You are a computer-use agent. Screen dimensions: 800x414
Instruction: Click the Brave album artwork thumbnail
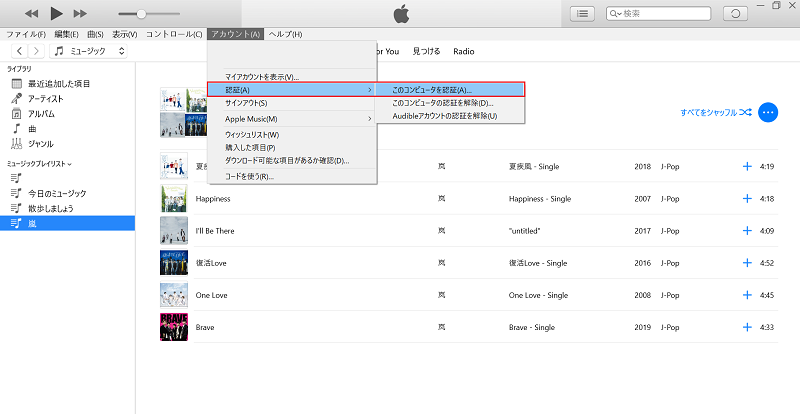(x=174, y=327)
